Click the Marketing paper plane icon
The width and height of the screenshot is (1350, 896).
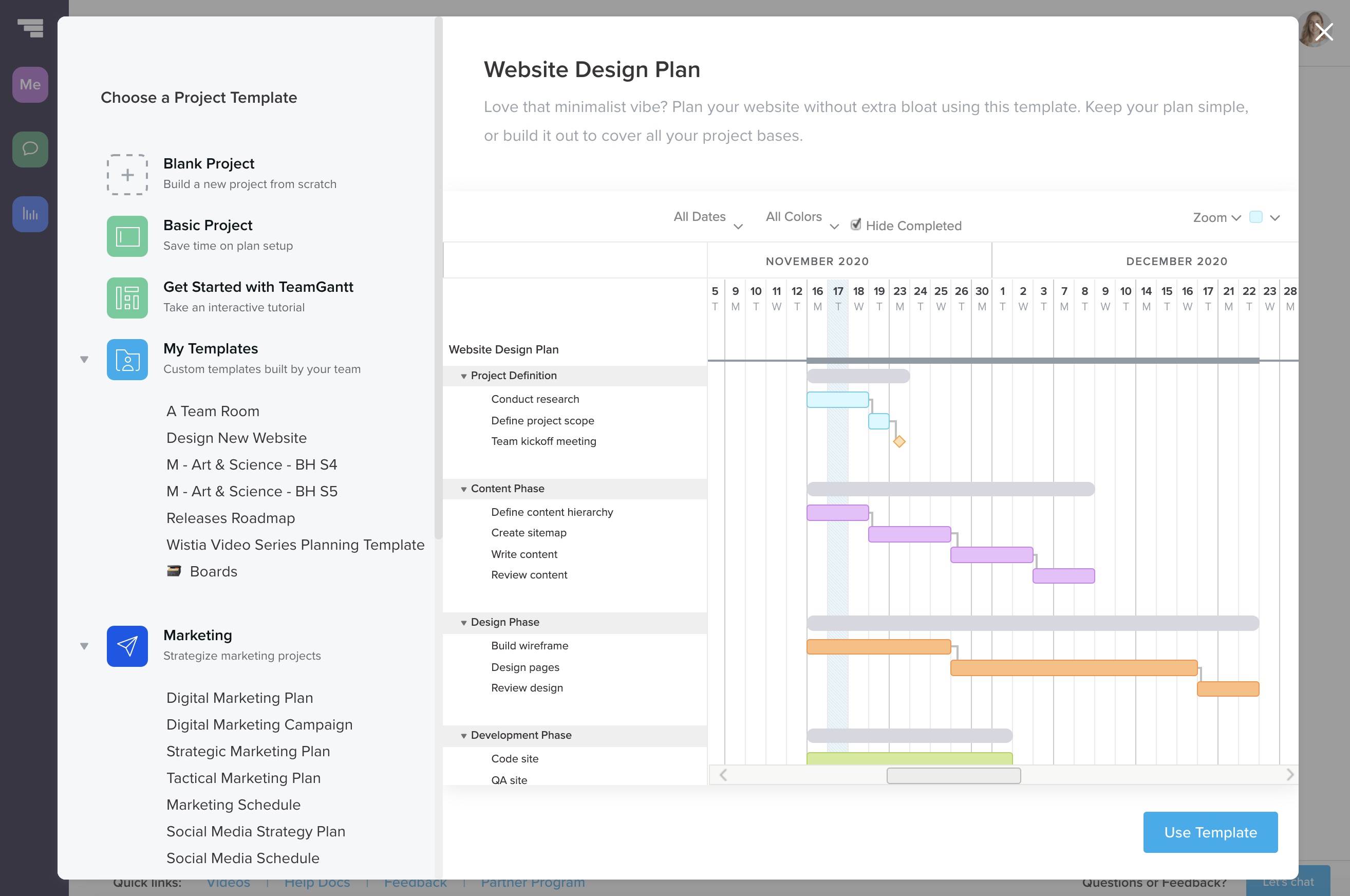click(127, 646)
